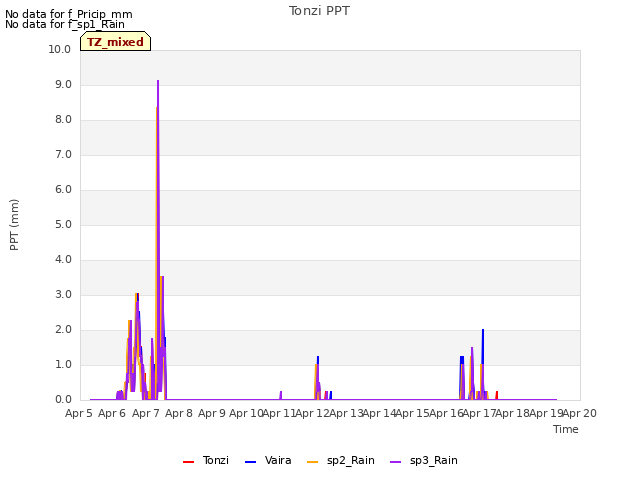Click the Apr 9 x-axis tick label
This screenshot has height=480, width=640.
[x=212, y=413]
